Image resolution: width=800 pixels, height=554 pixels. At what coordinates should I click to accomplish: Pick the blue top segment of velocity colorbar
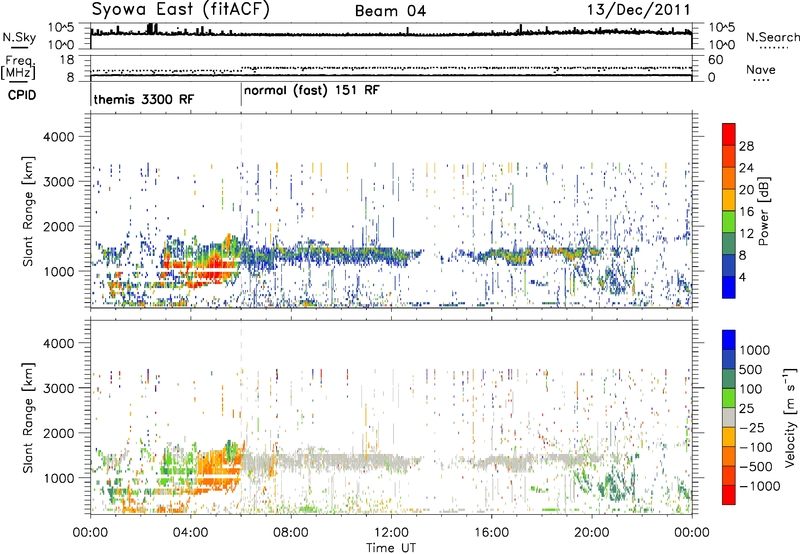pyautogui.click(x=729, y=340)
